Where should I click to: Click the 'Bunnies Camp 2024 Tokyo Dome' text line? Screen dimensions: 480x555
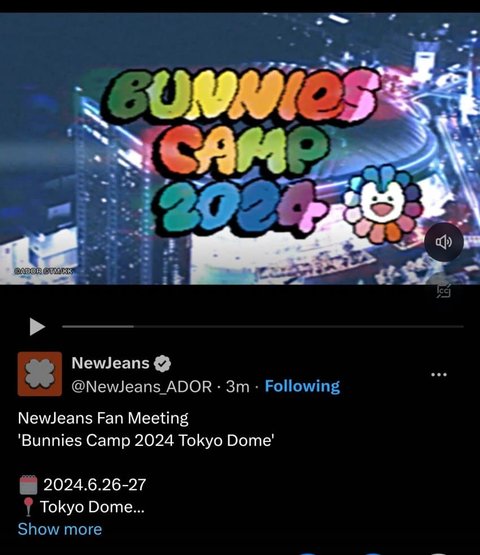pos(146,441)
